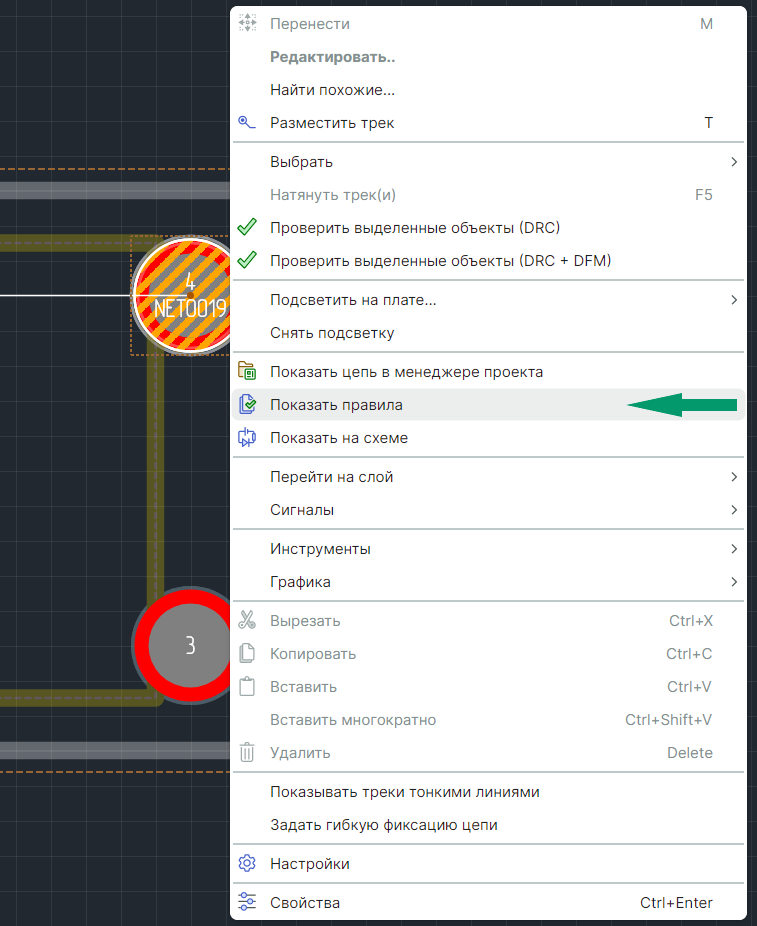Screen dimensions: 757x926
Task: Click green checkmark icon next to DRC + DFM
Action: (x=247, y=260)
